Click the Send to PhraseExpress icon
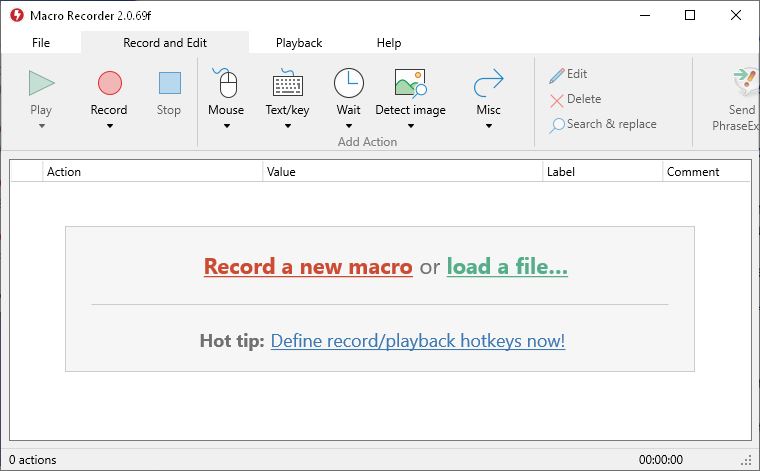The height and width of the screenshot is (471, 760). [x=745, y=82]
